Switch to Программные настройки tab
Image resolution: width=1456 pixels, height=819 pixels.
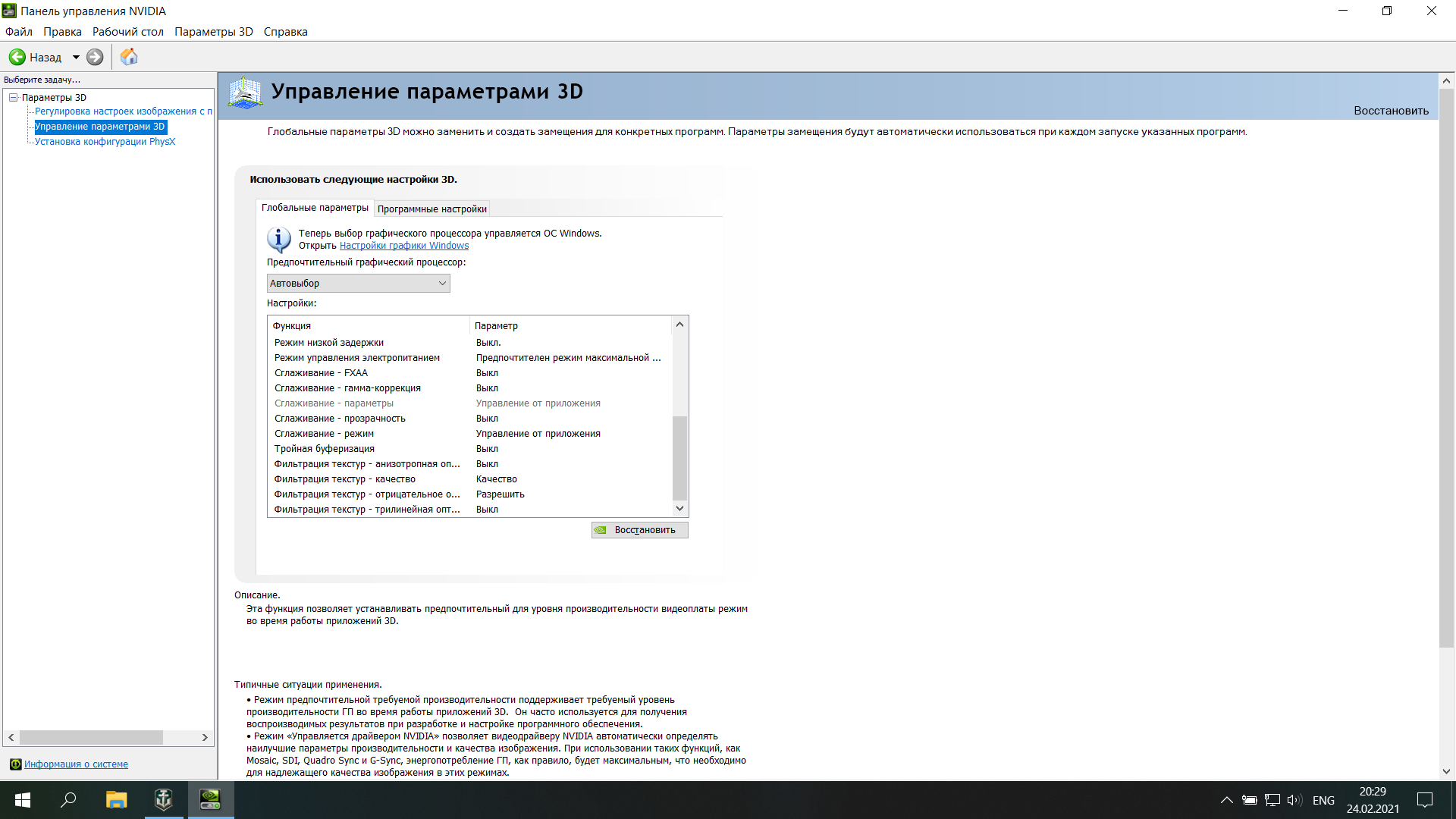pyautogui.click(x=432, y=209)
